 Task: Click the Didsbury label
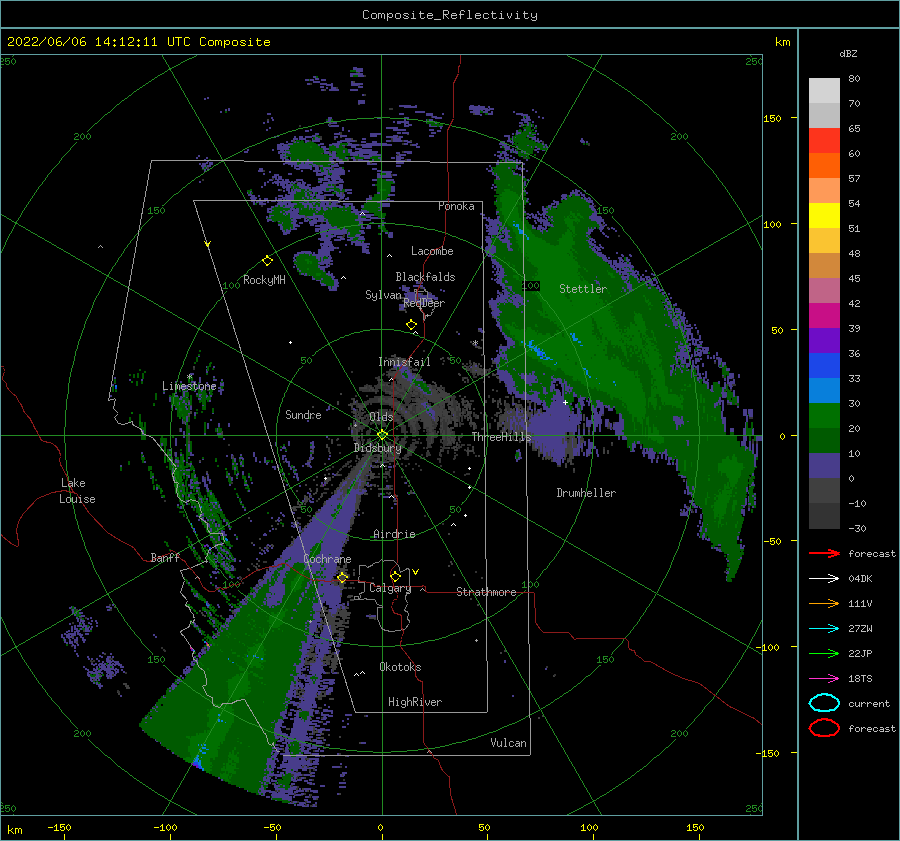[x=377, y=448]
